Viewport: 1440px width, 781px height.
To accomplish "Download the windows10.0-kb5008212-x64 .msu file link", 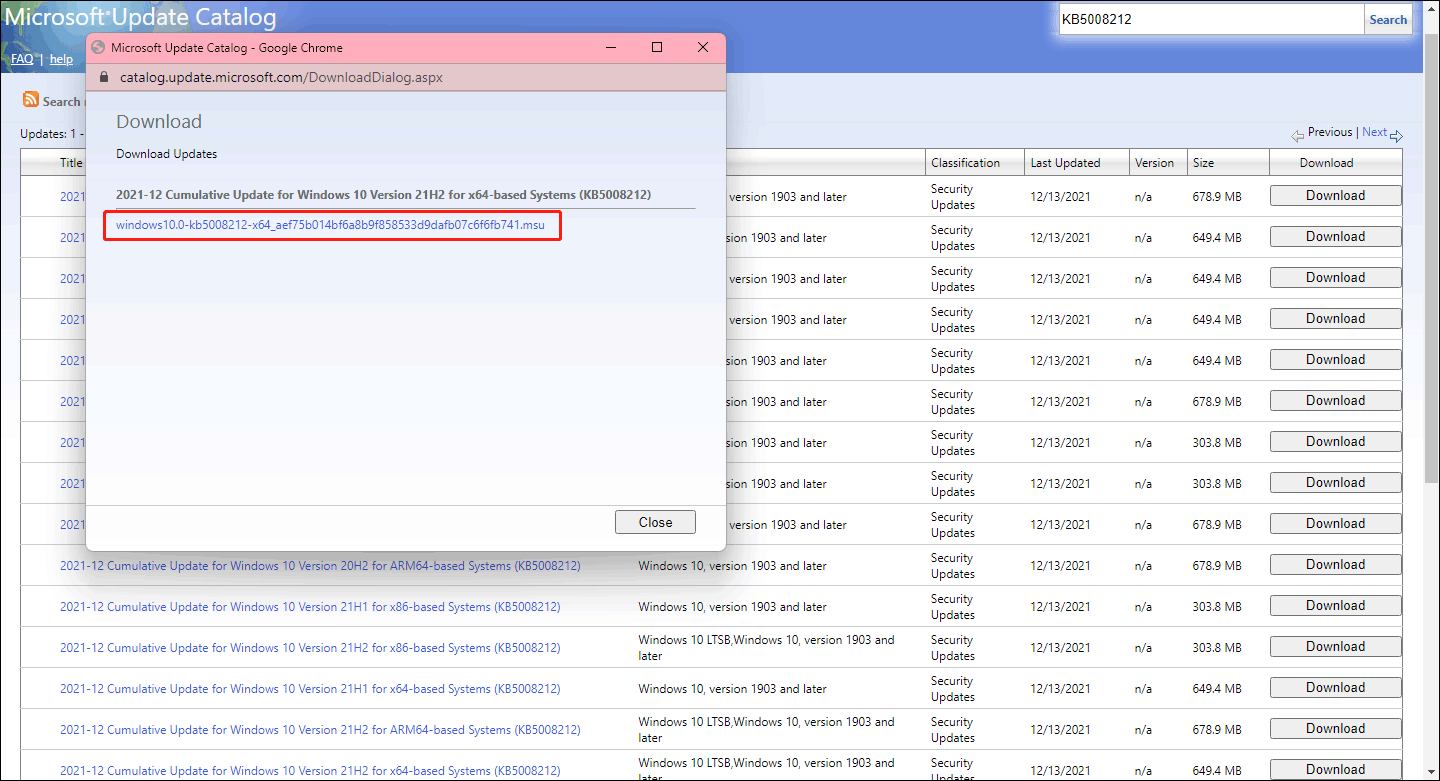I will [330, 225].
